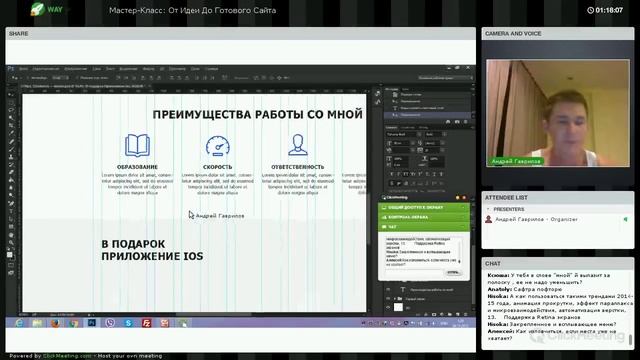Select the Rectangular Marquee tool
The width and height of the screenshot is (640, 360).
pos(11,102)
